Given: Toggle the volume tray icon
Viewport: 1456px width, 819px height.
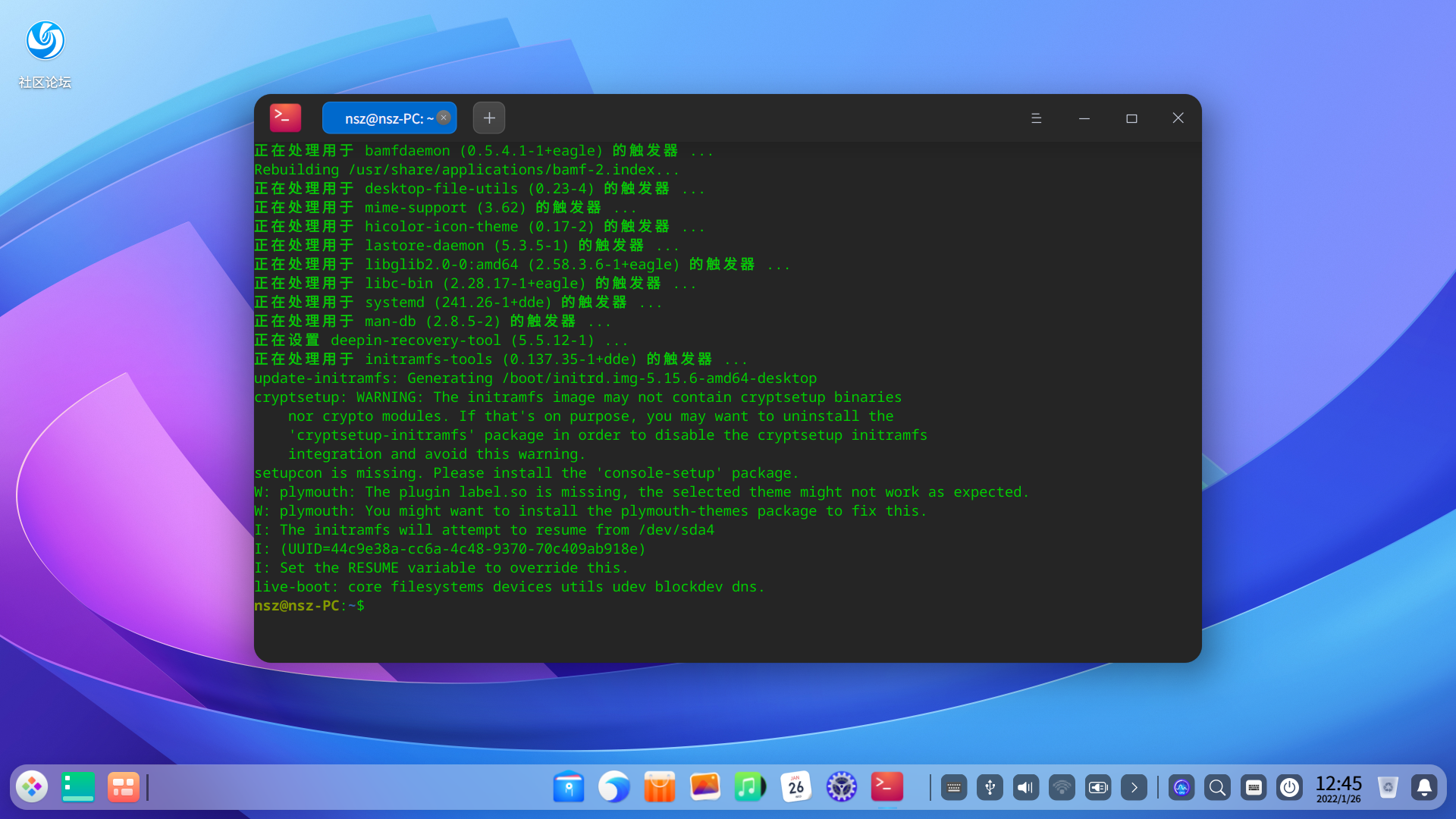Looking at the screenshot, I should coord(1025,787).
